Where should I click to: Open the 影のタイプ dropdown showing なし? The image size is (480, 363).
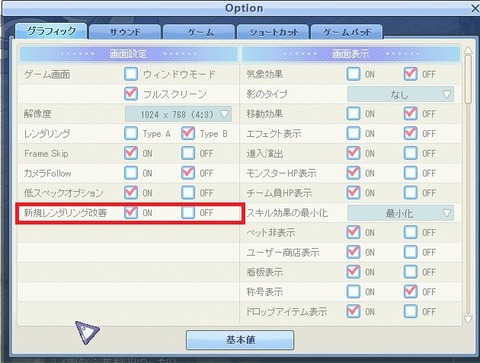click(x=401, y=94)
